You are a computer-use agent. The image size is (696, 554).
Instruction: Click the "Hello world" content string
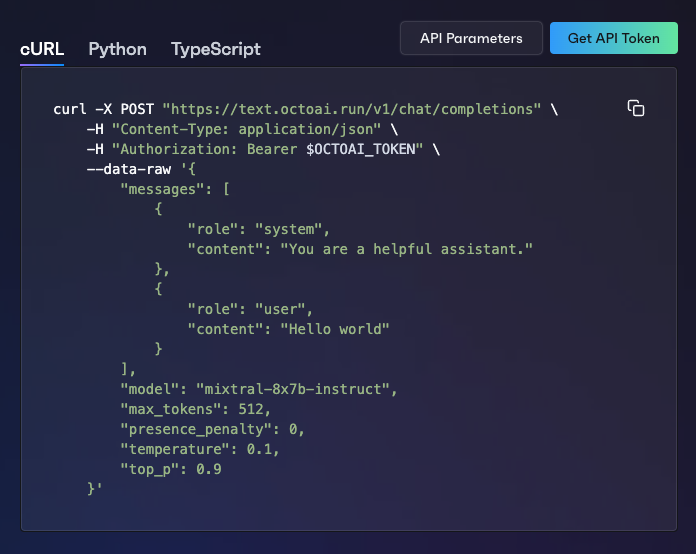pos(334,328)
